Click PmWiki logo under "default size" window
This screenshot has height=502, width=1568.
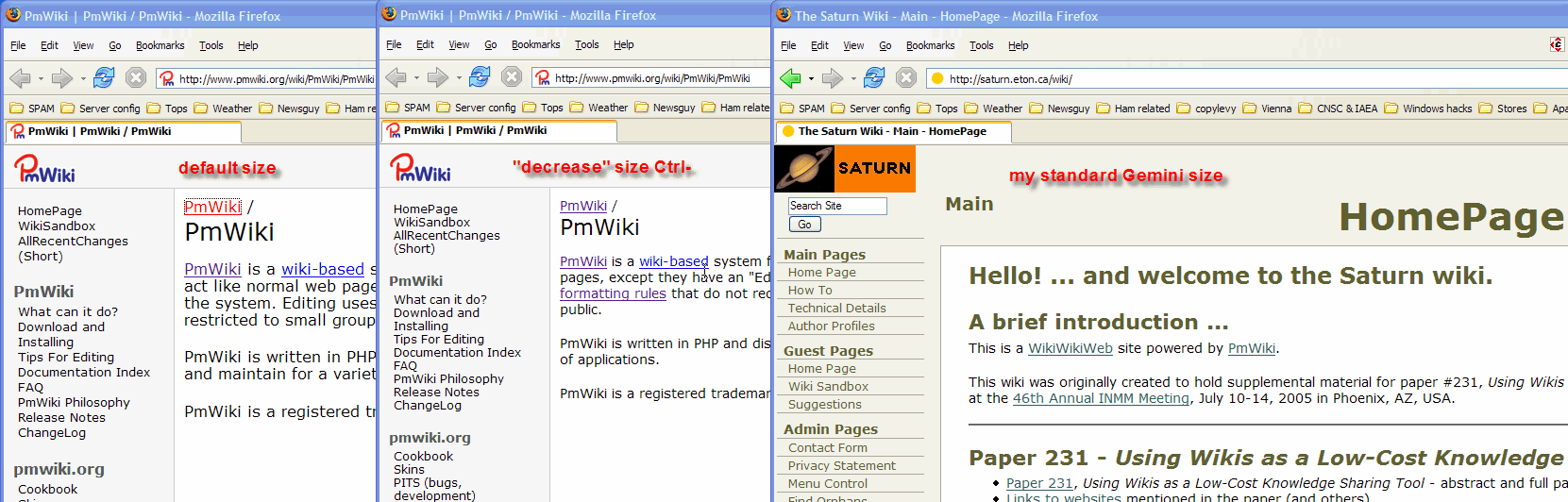tap(45, 170)
